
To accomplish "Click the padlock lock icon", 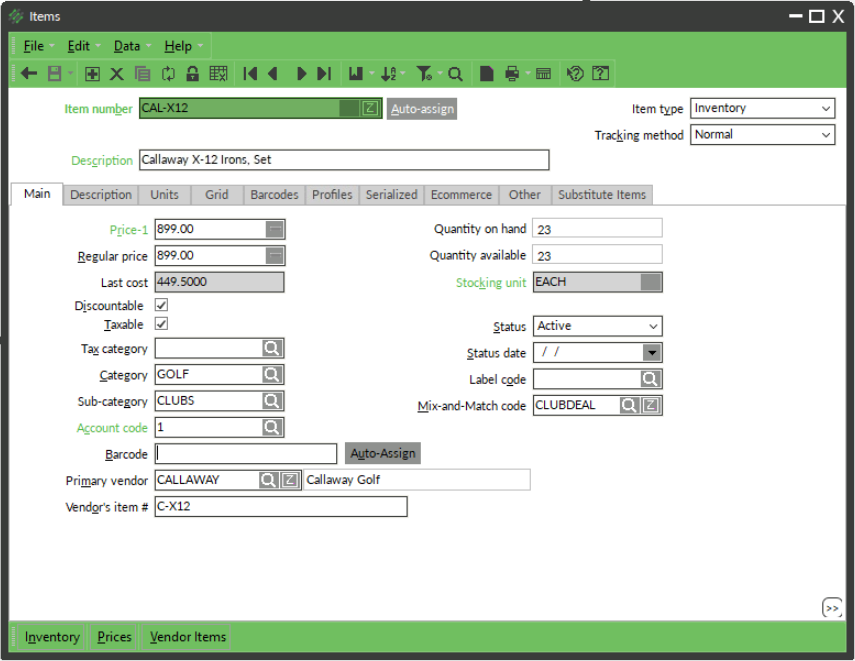I will [192, 74].
